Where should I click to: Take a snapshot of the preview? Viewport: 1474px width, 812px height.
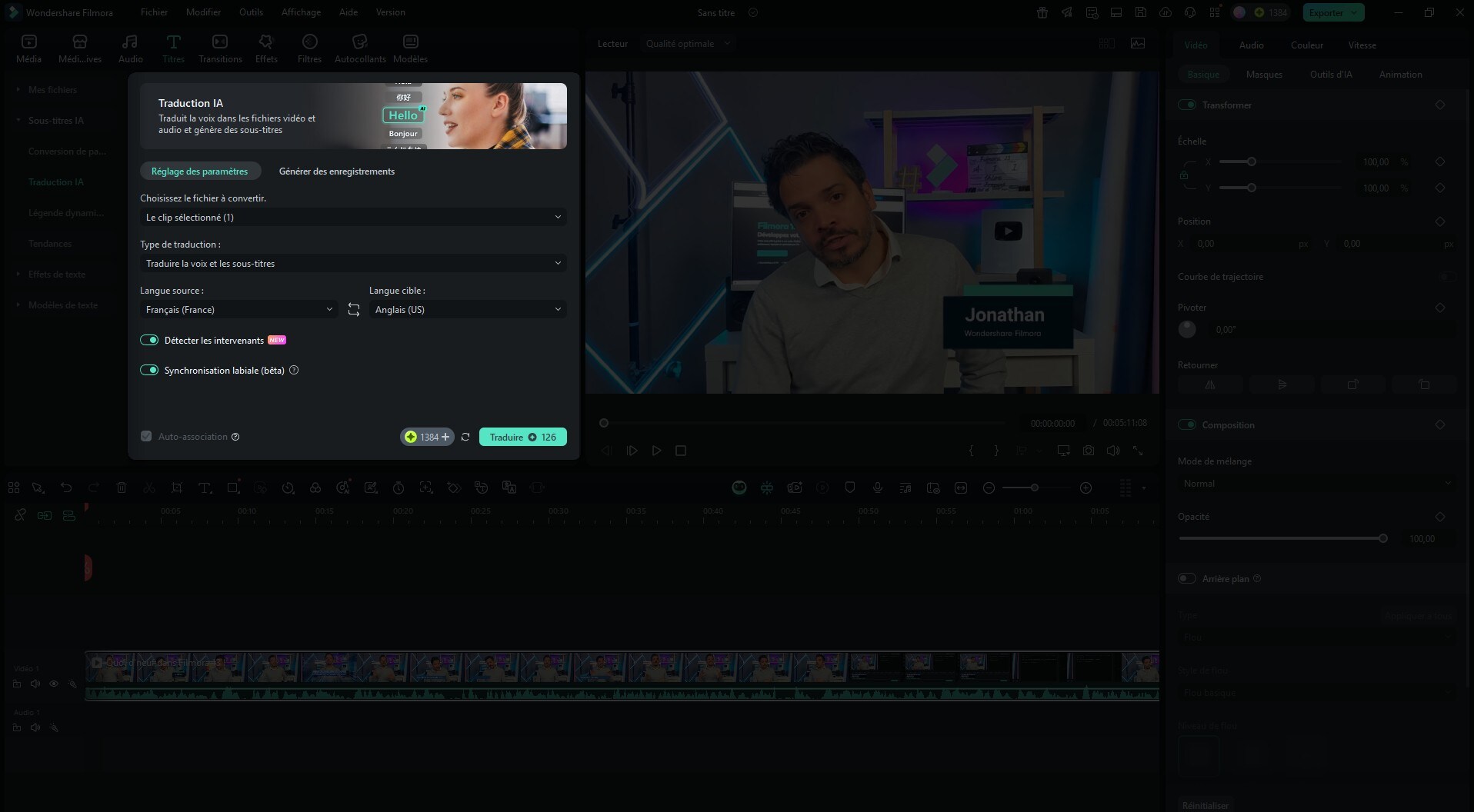(x=1089, y=451)
